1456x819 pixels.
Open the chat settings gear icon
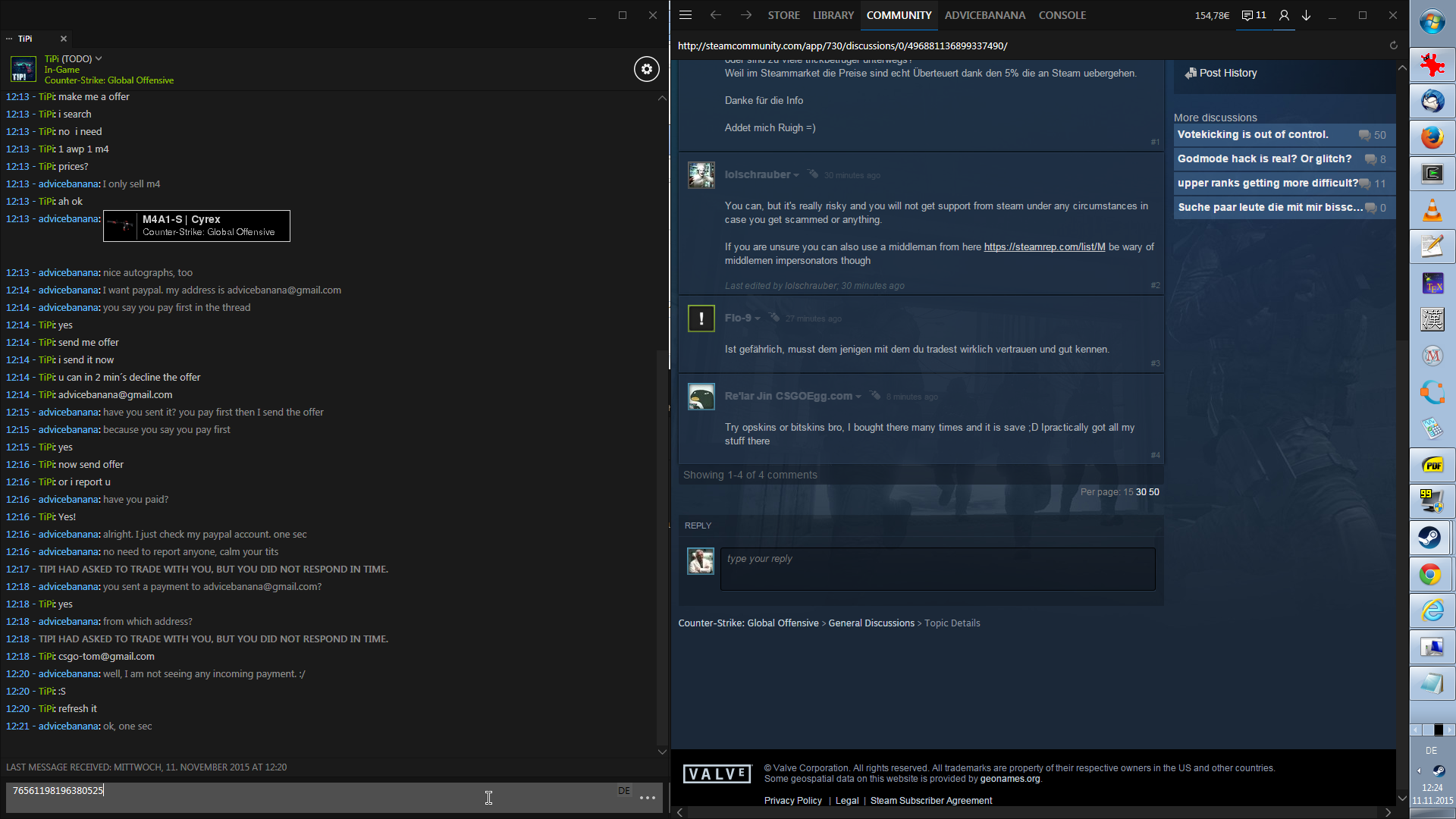[646, 69]
